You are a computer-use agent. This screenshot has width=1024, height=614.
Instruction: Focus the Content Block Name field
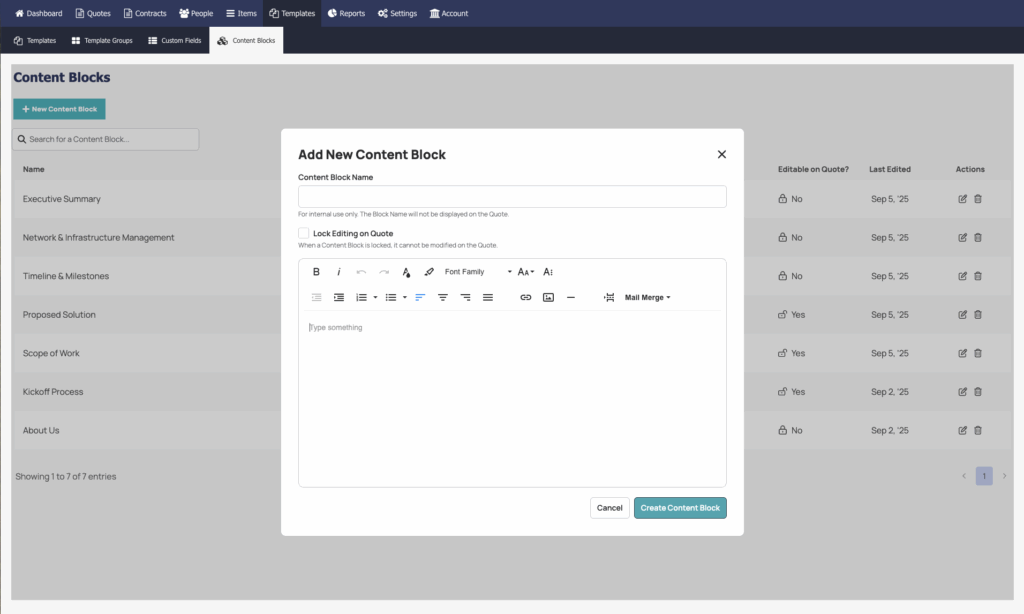click(x=512, y=197)
